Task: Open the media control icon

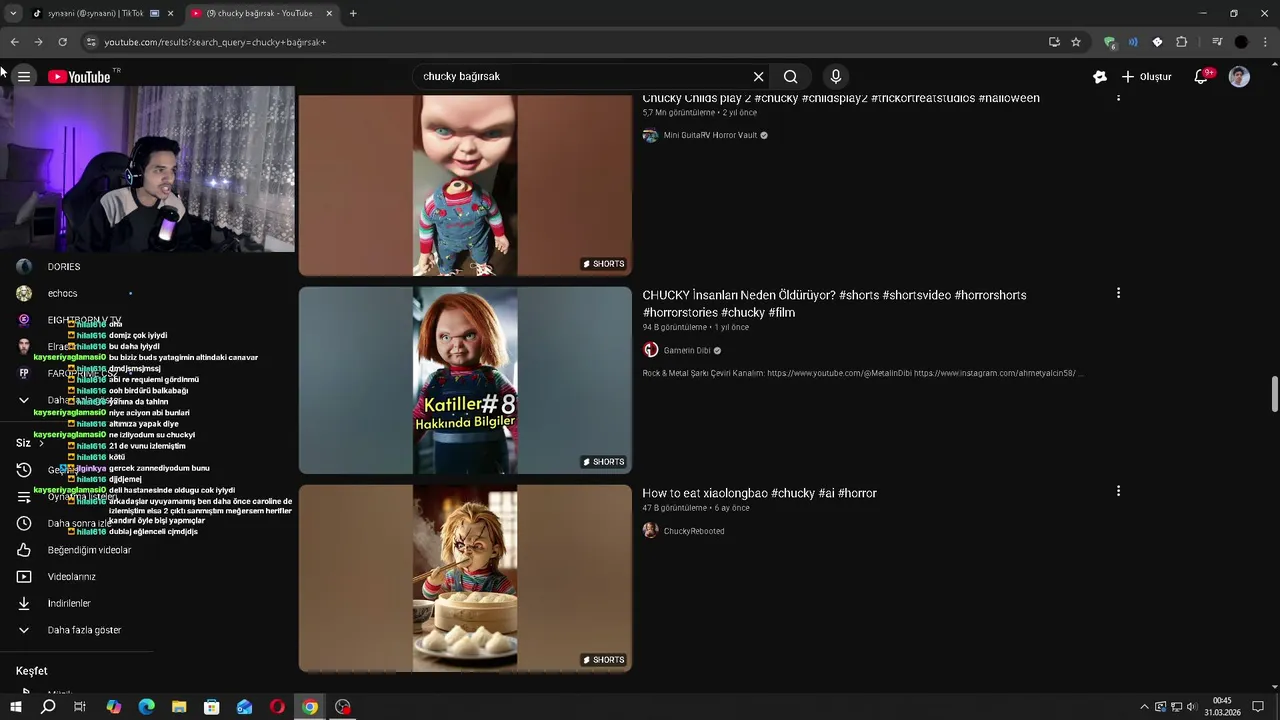Action: (x=1217, y=42)
